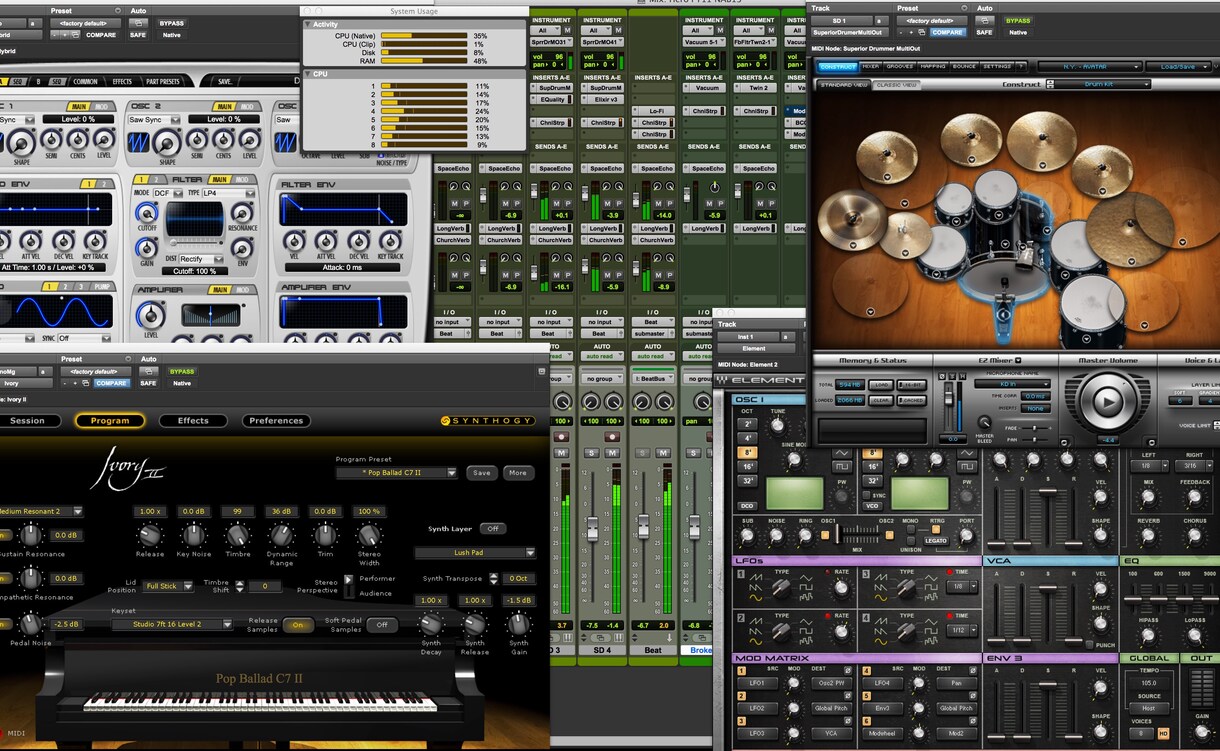Click the Master Volume dial in Superior Drummer
Screen dimensions: 1220x751
pyautogui.click(x=1107, y=401)
